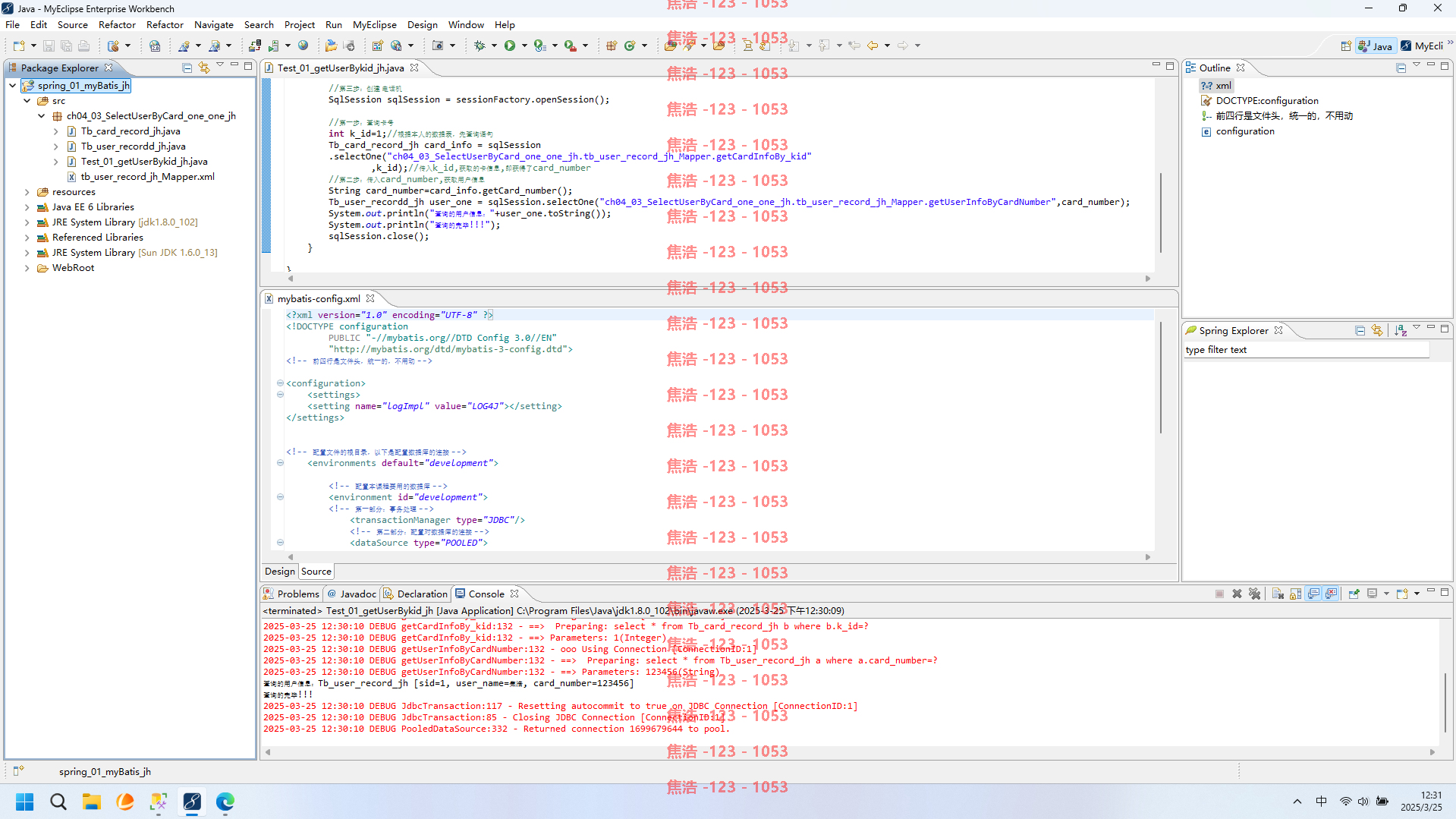The image size is (1456, 819).
Task: Switch to the MyEclipse perspective
Action: pos(1423,46)
